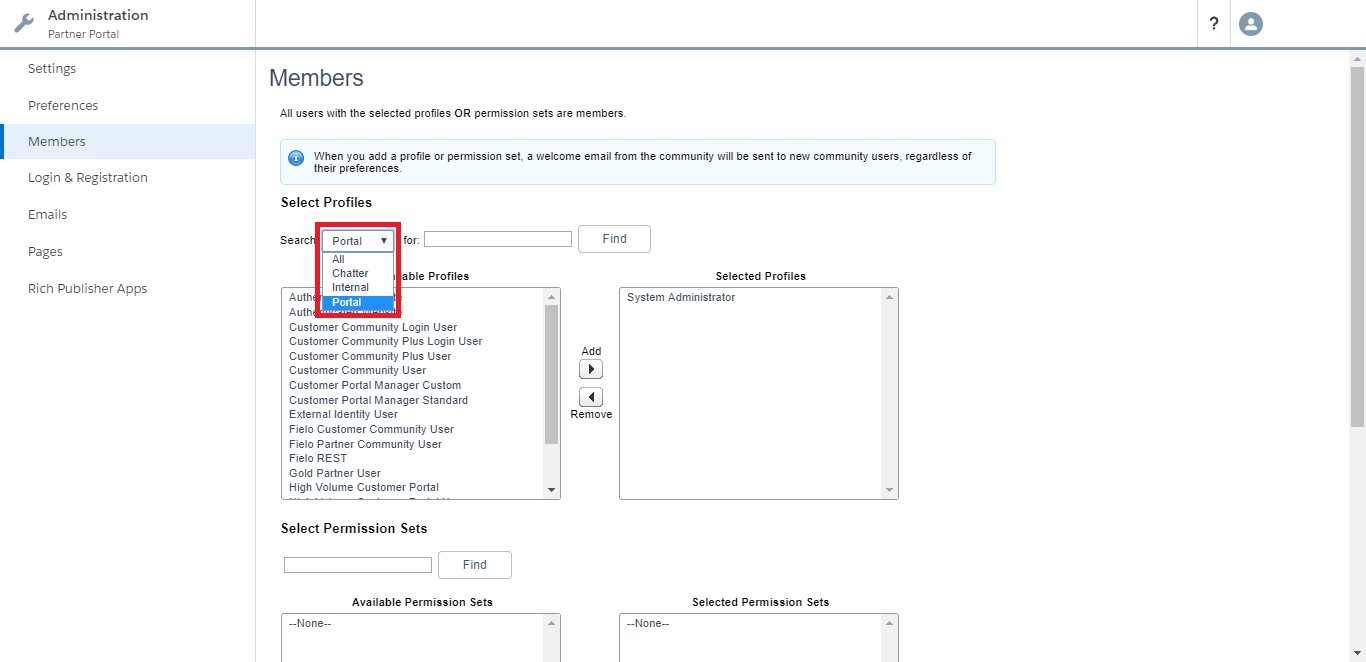Click the Portal search dropdown box
This screenshot has height=662, width=1366.
[x=358, y=241]
